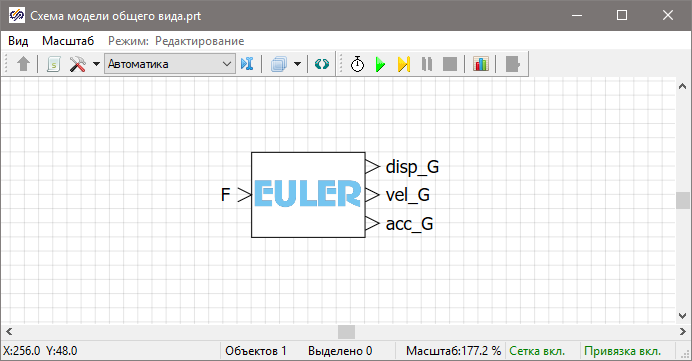
Task: Expand the stacked windows dropdown arrow
Action: [297, 64]
